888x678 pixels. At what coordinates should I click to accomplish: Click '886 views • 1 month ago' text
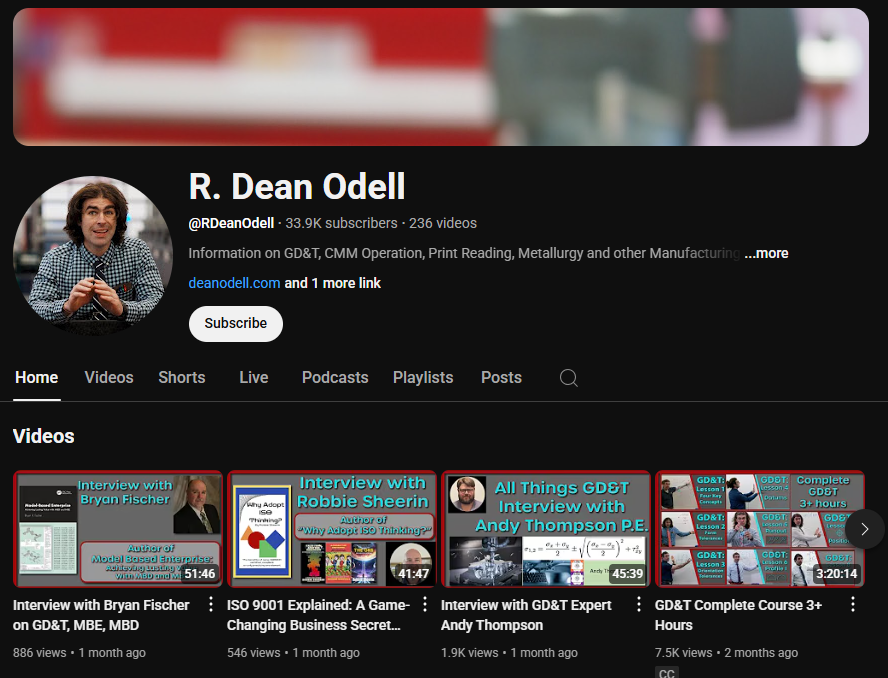tap(79, 653)
